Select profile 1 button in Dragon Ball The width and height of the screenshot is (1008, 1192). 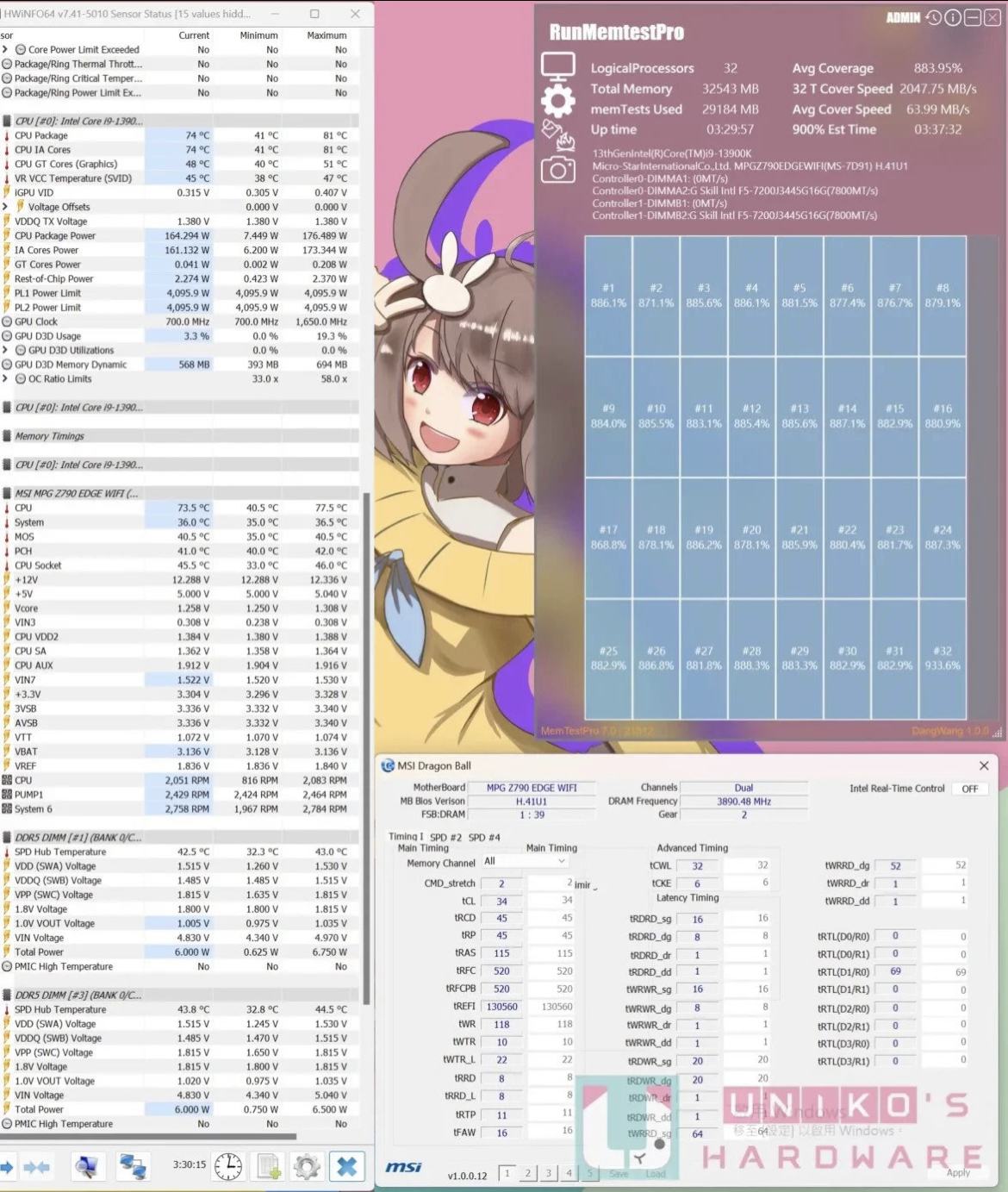pos(507,1173)
